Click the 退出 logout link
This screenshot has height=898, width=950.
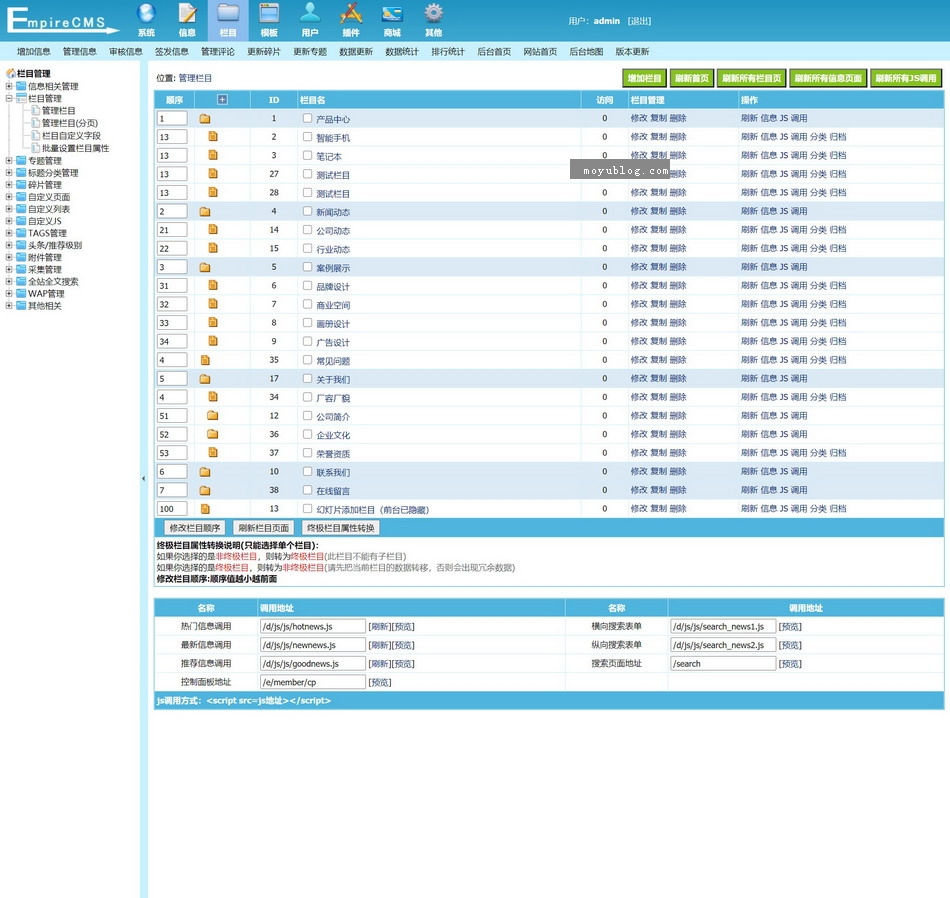(639, 21)
